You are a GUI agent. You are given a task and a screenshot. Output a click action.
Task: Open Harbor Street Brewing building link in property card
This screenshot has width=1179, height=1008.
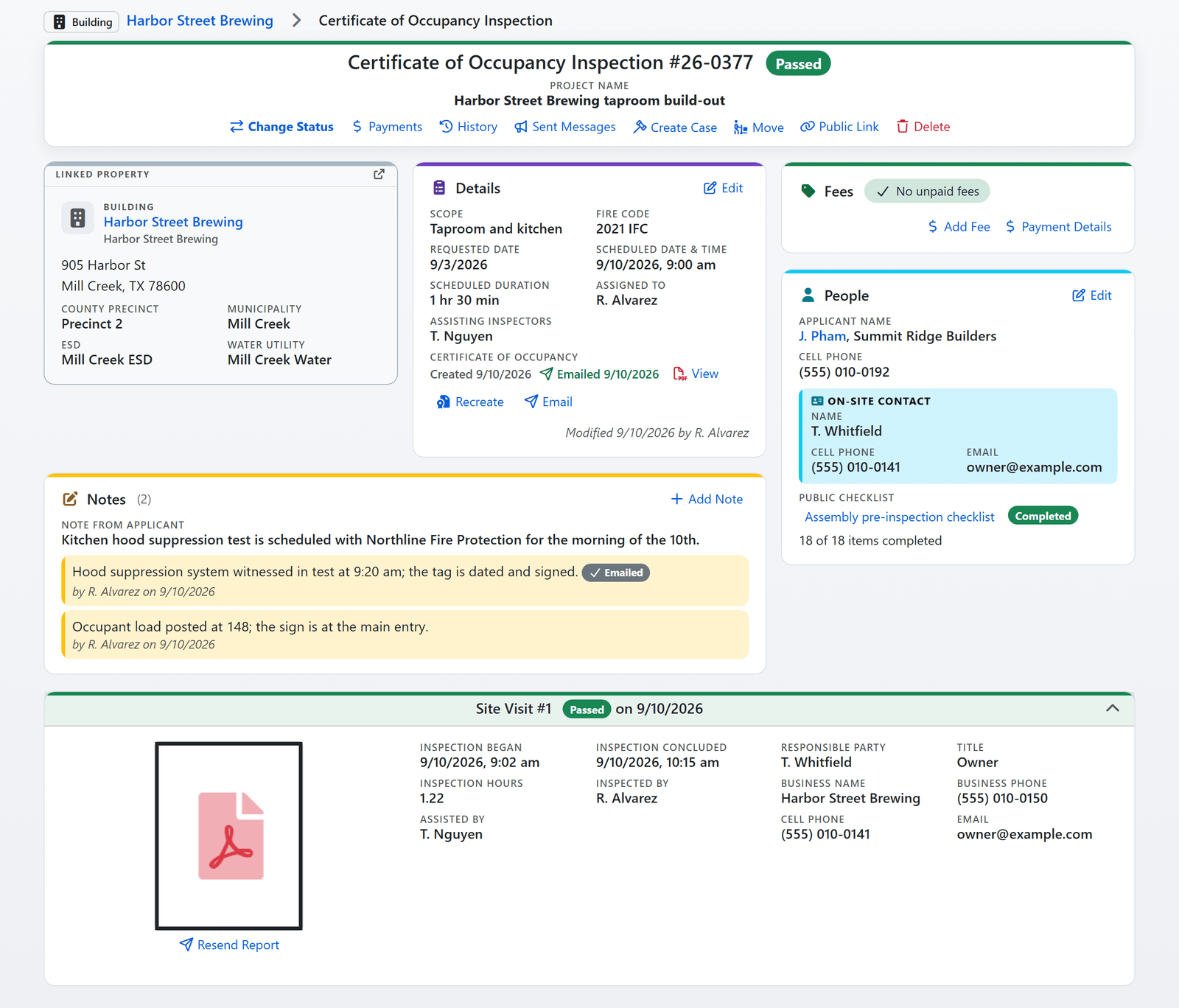[173, 222]
